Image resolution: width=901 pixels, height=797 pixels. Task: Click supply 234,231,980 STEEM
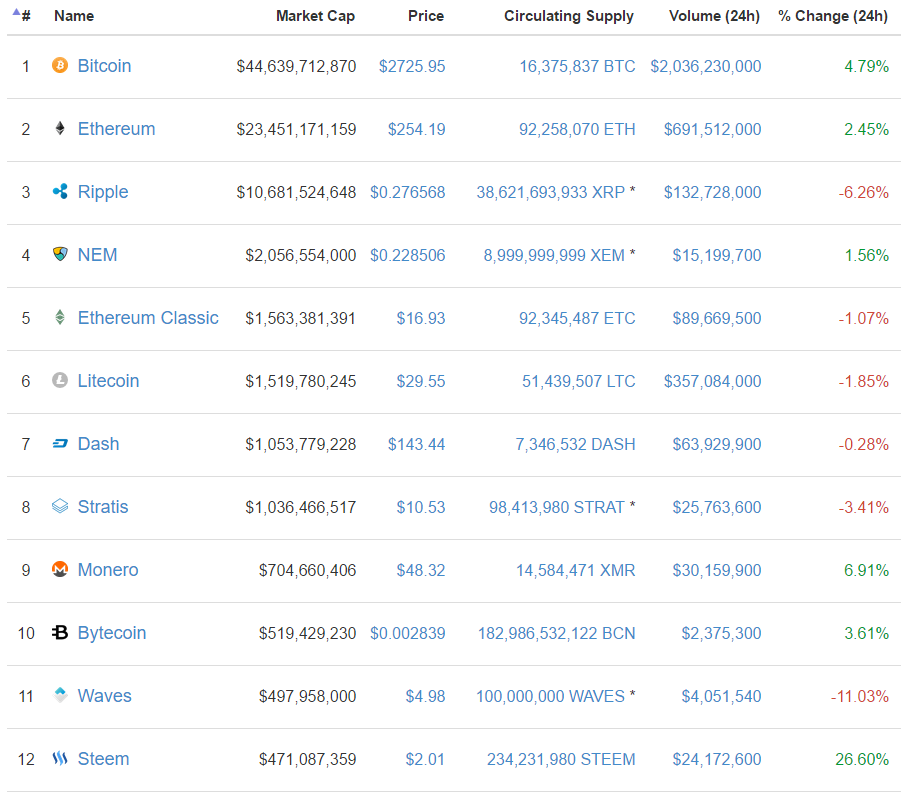[561, 759]
